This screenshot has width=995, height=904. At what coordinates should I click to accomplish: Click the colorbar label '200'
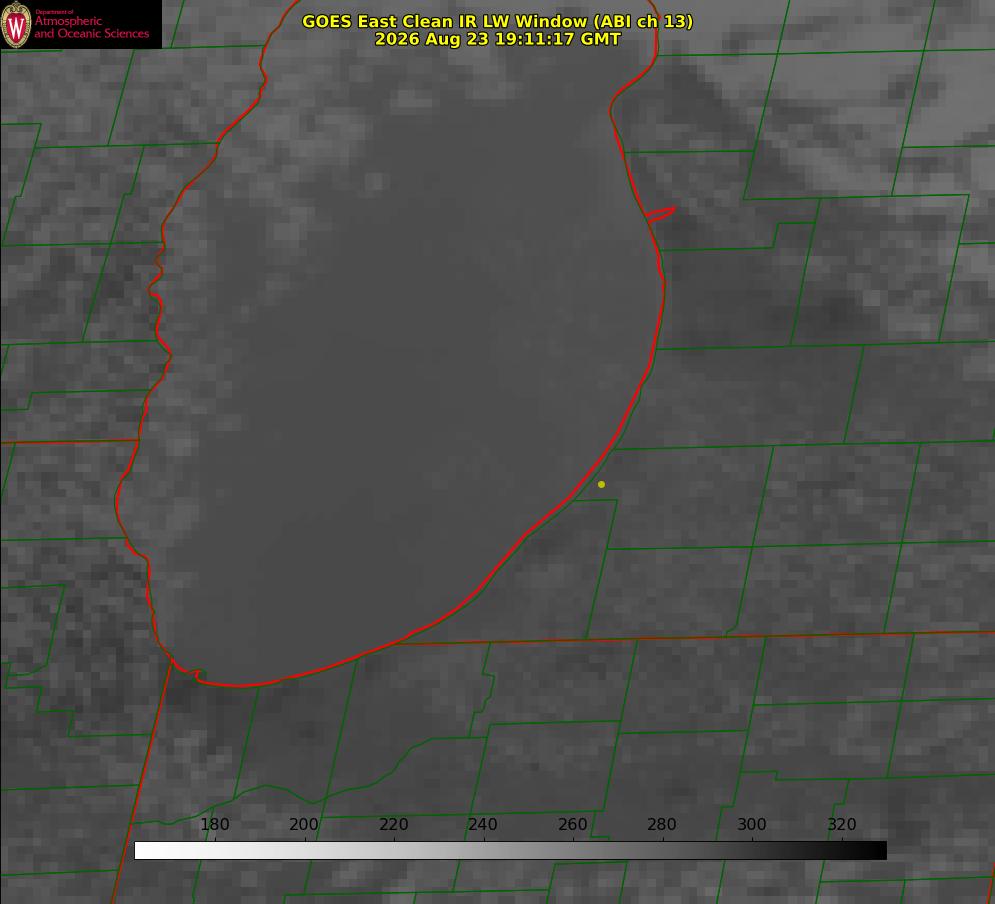tap(304, 824)
